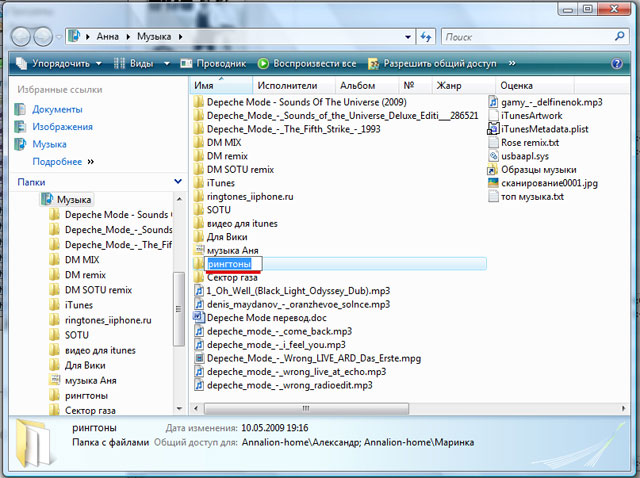Viewport: 640px width, 478px height.
Task: Sort by the Жанр column header
Action: click(463, 85)
